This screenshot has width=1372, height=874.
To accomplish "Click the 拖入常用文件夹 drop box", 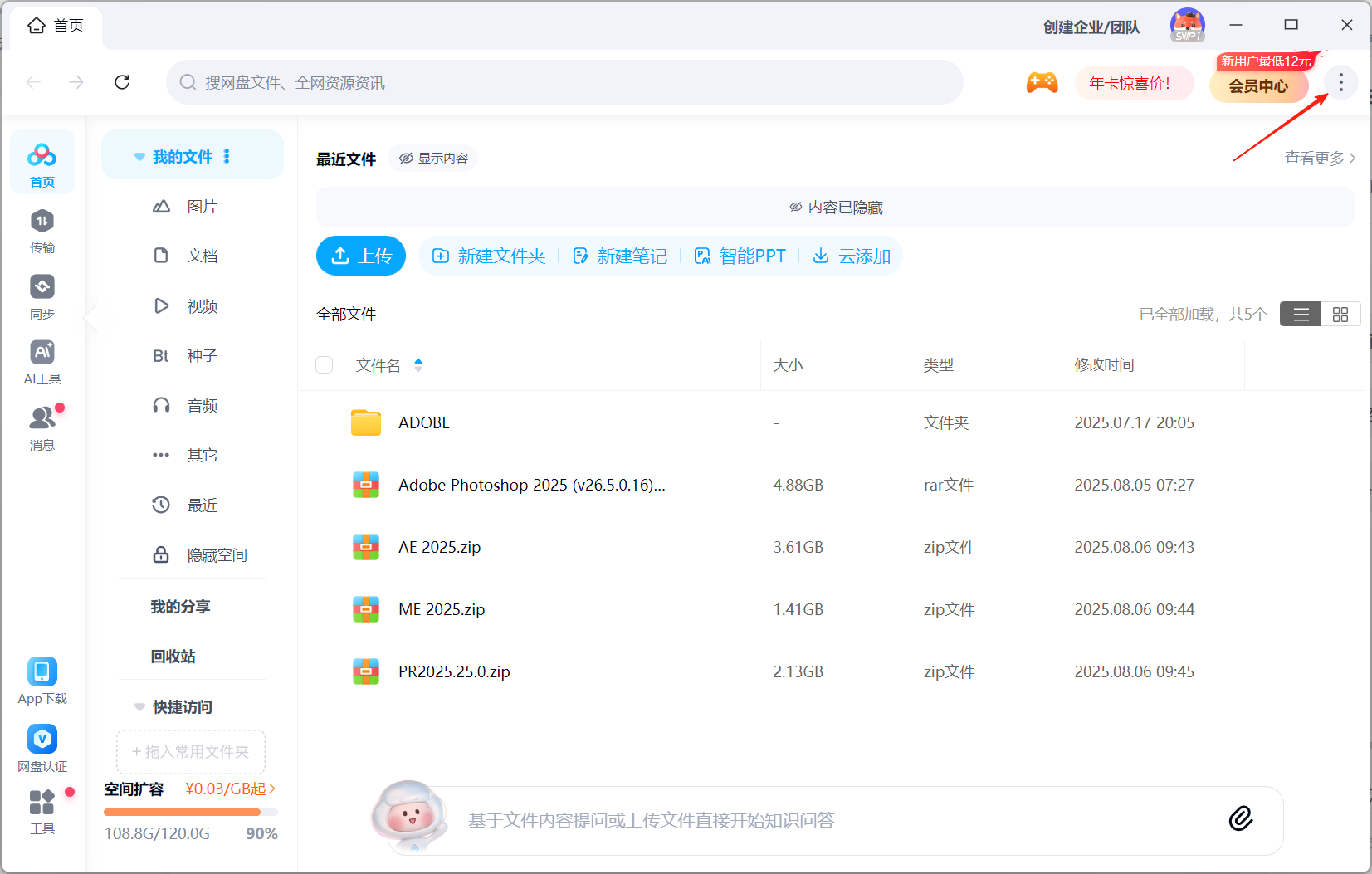I will pyautogui.click(x=191, y=752).
